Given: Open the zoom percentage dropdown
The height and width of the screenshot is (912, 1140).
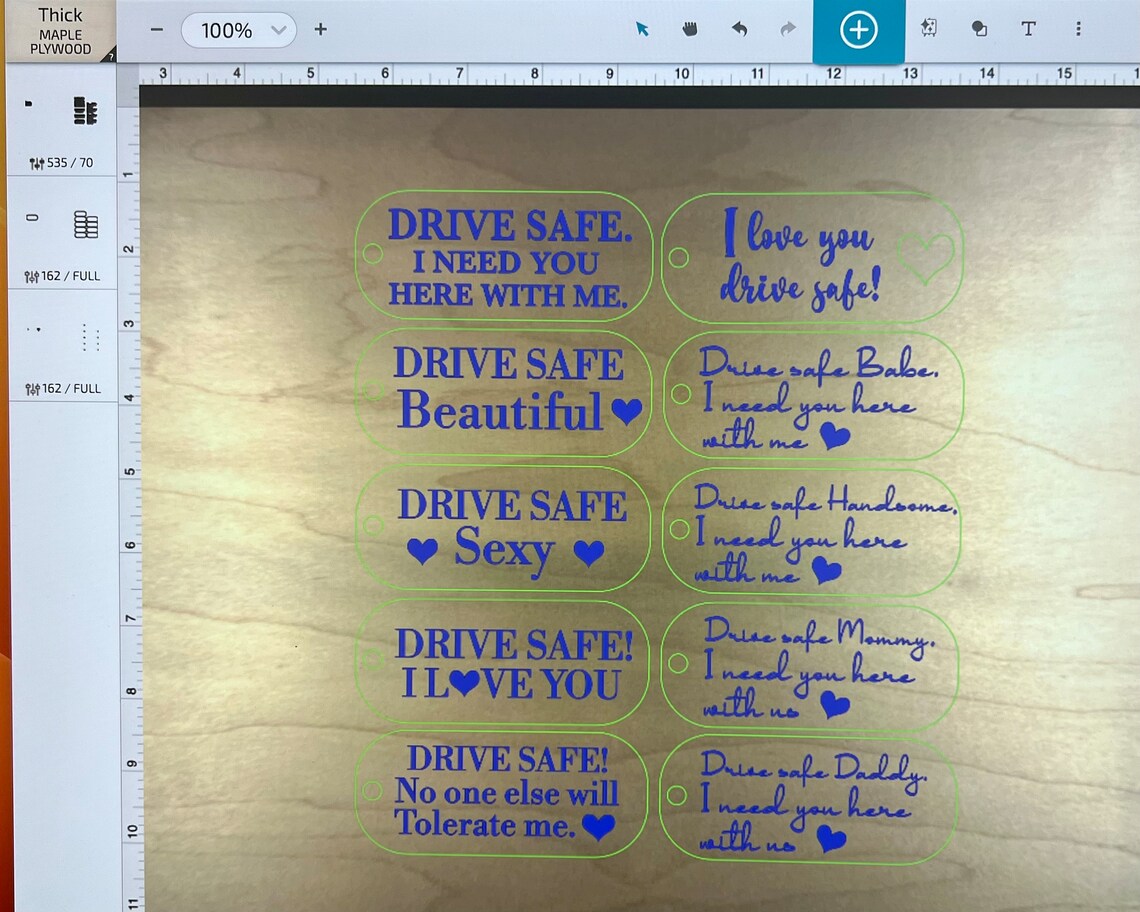Looking at the screenshot, I should click(239, 30).
